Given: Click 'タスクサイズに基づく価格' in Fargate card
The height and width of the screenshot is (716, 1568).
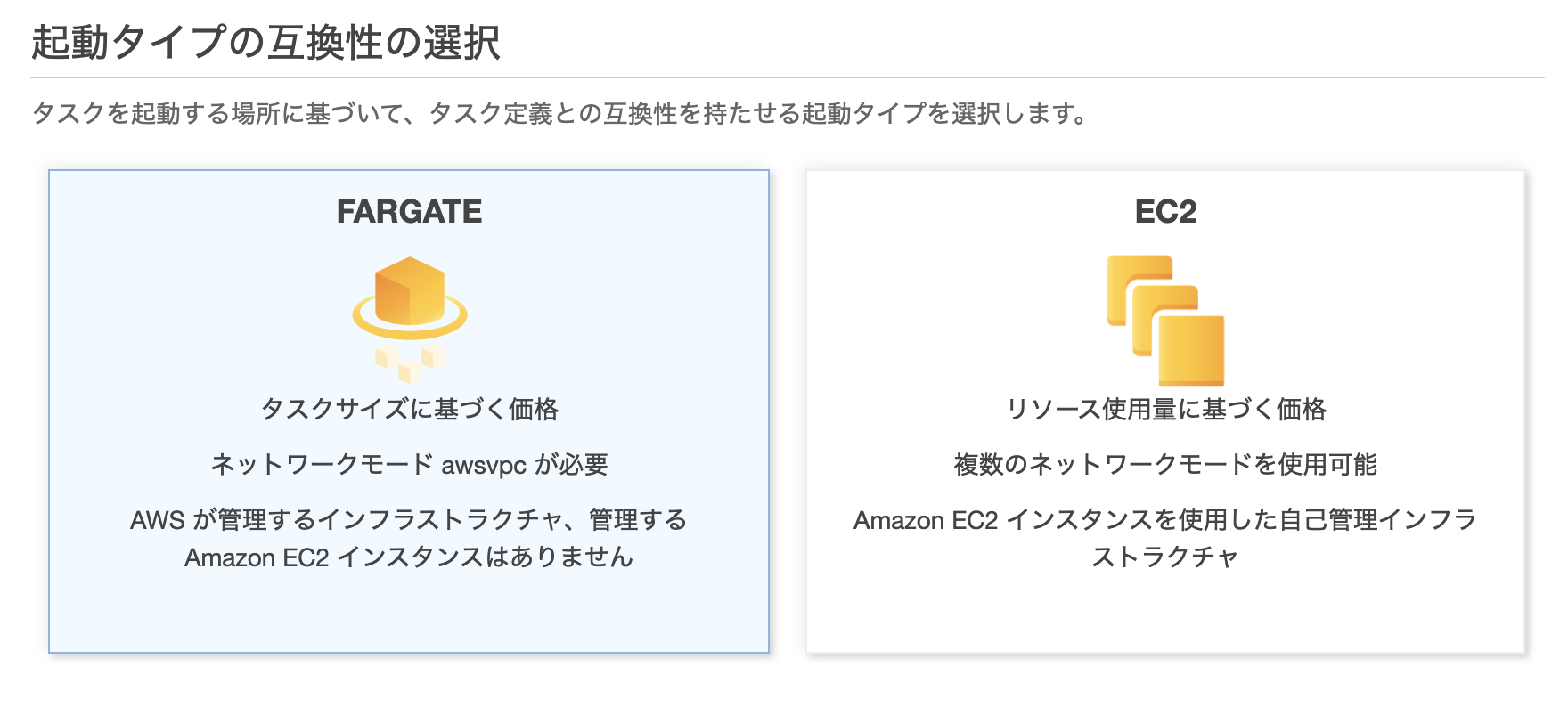Looking at the screenshot, I should tap(409, 409).
